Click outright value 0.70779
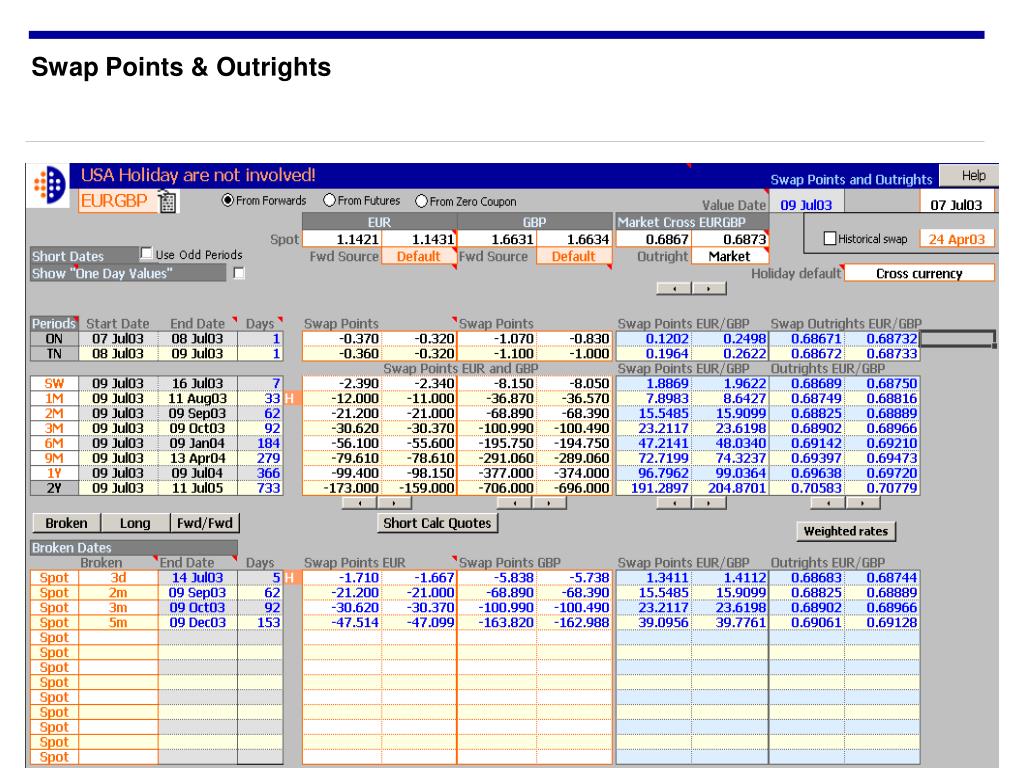 (x=883, y=488)
